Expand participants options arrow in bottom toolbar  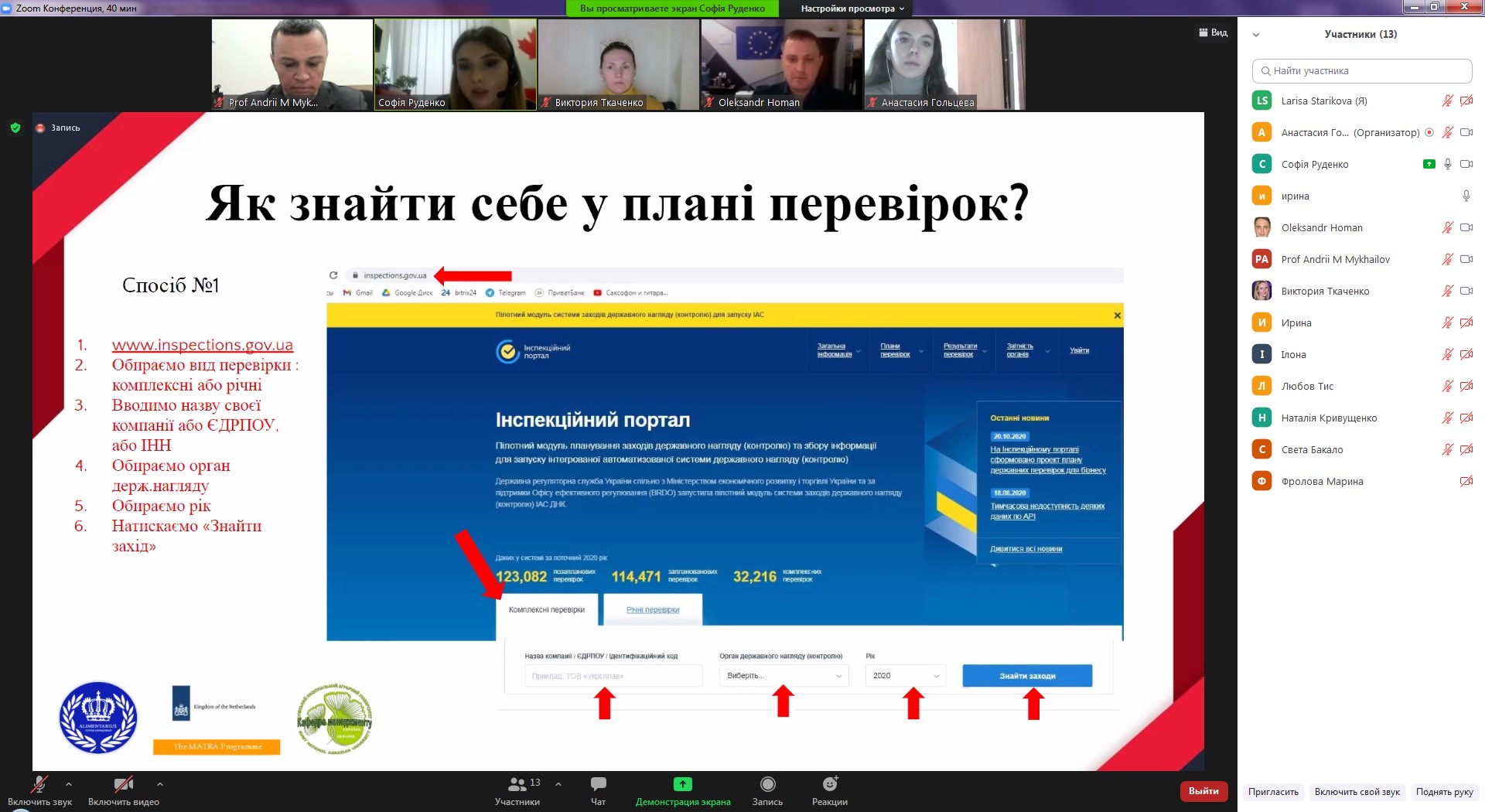pos(558,783)
